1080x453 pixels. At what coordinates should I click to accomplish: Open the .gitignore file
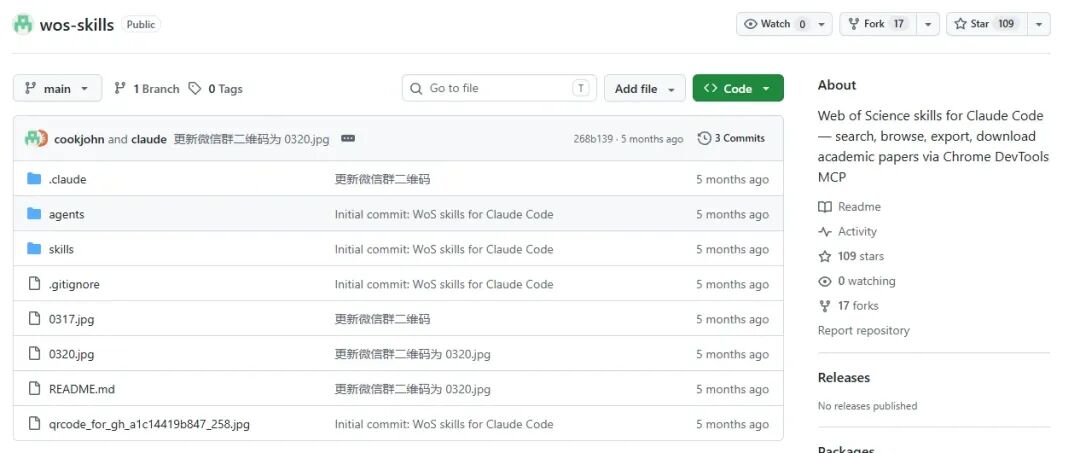click(74, 284)
